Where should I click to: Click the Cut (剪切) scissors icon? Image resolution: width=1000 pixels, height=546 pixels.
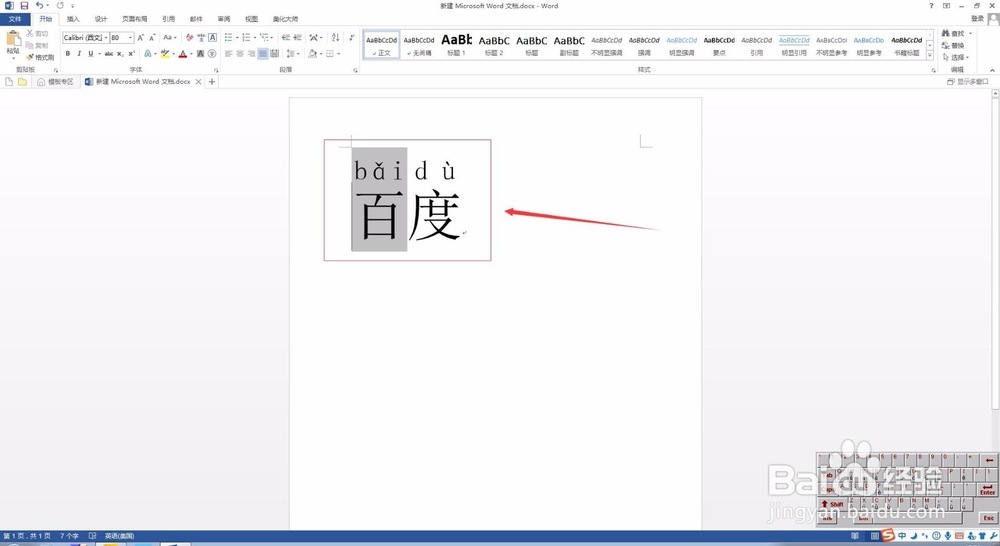(29, 33)
